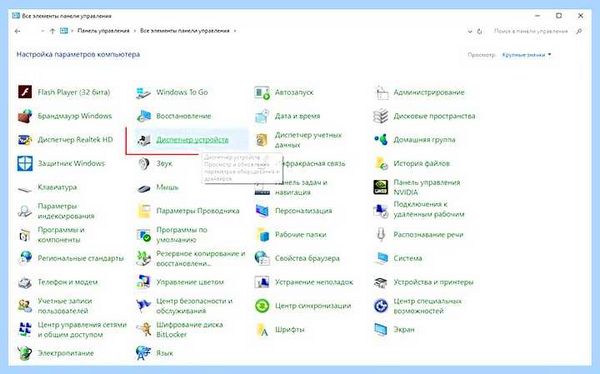Open the Восстановление icon

tap(144, 116)
